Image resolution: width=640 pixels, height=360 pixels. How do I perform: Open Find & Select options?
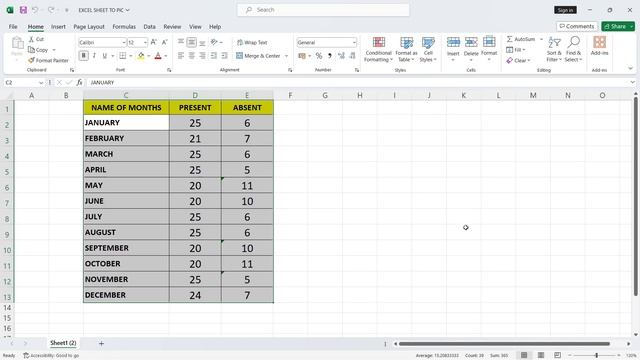(573, 49)
